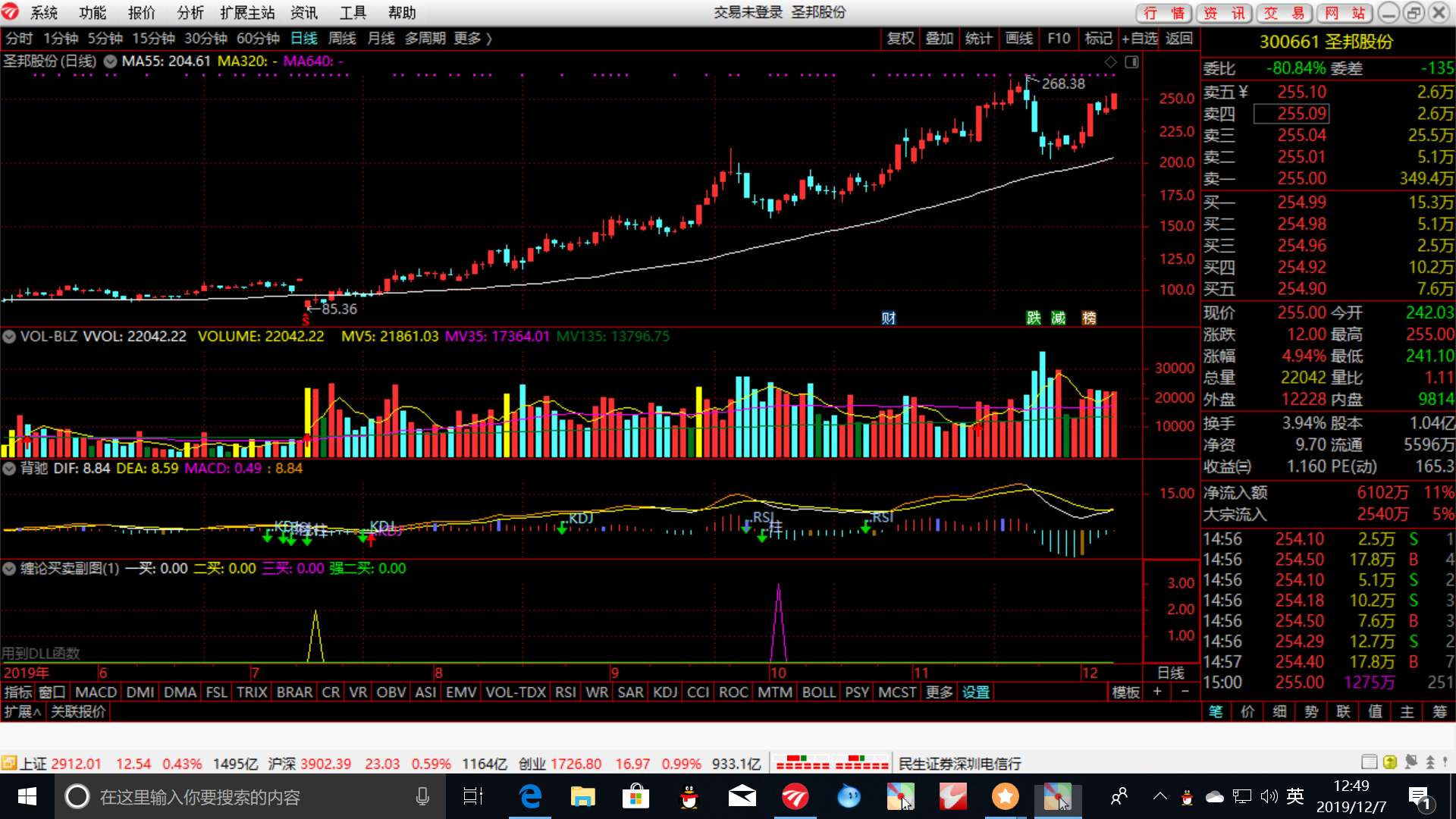
Task: Open the 报价 menu
Action: coord(141,13)
